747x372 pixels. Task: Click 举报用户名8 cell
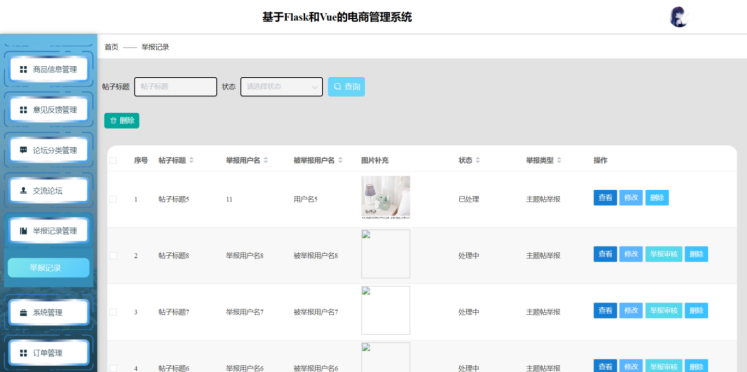coord(245,256)
